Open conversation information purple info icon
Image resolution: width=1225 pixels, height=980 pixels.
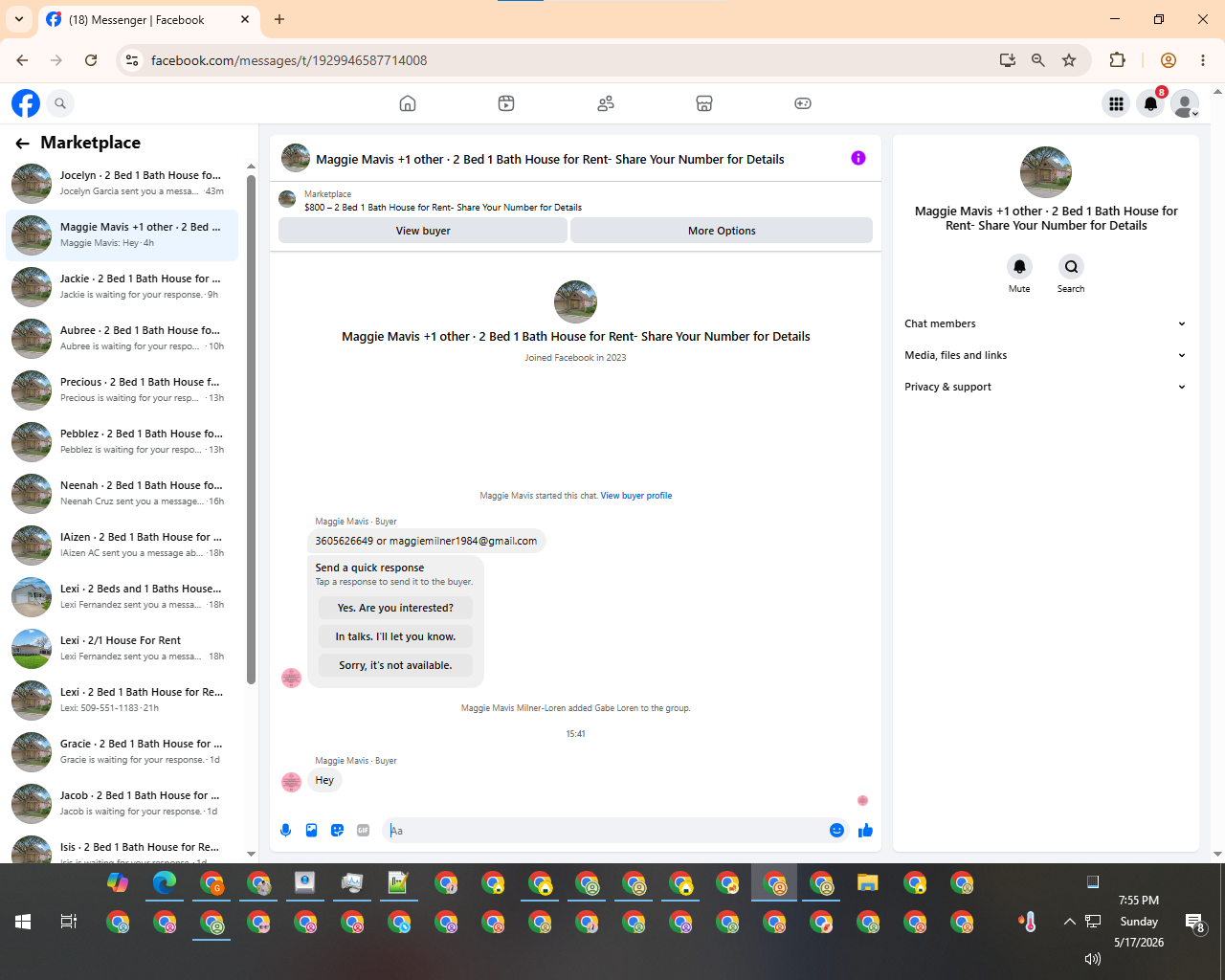pos(858,158)
